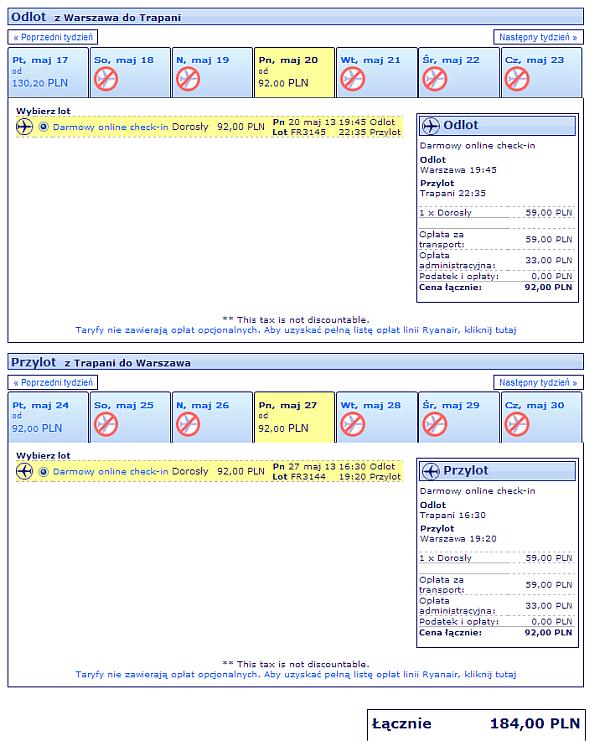Click no-flight icon on Śr, maj 22
Viewport: 590px width, 741px height.
click(434, 79)
